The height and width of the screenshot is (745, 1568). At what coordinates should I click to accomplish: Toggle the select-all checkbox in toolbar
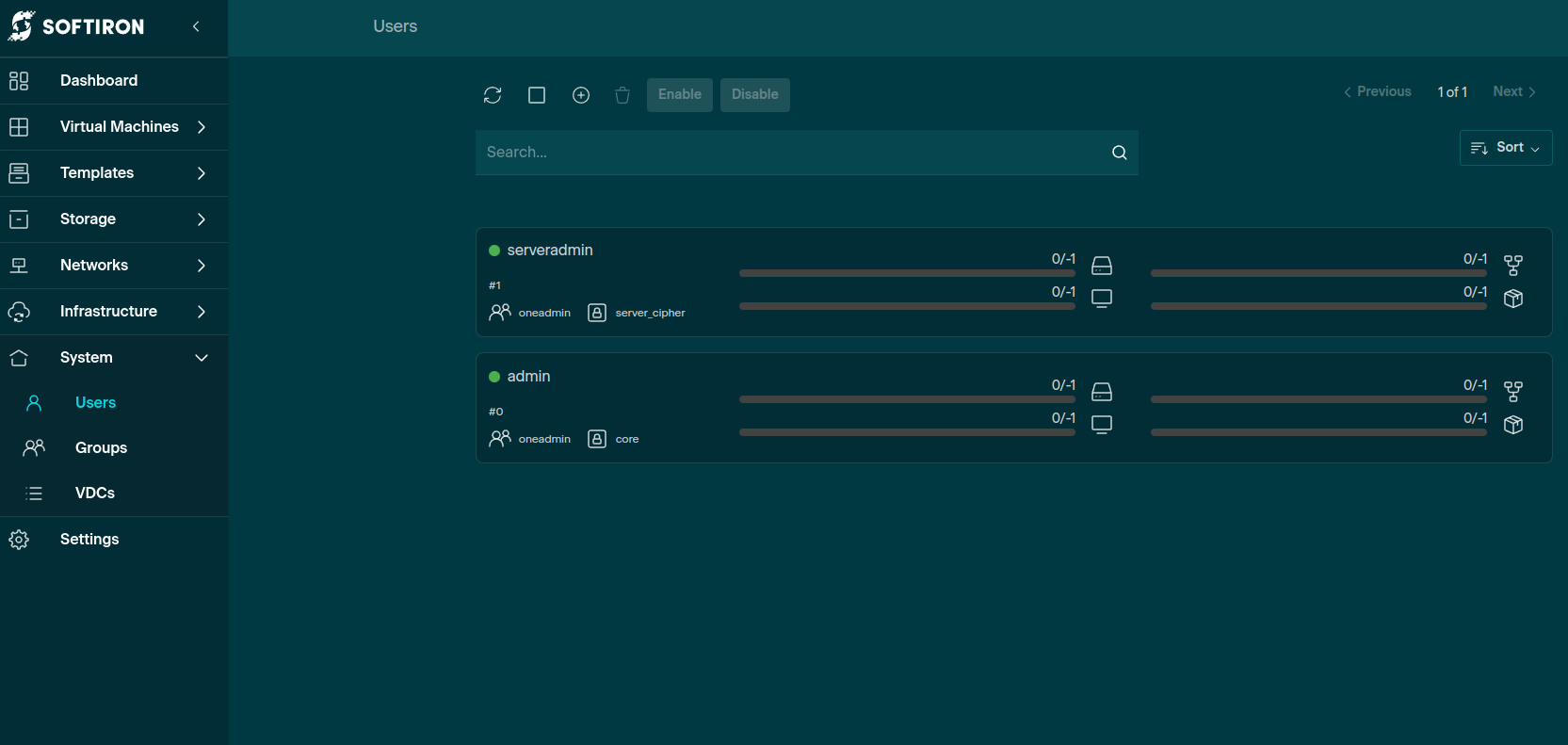(537, 95)
